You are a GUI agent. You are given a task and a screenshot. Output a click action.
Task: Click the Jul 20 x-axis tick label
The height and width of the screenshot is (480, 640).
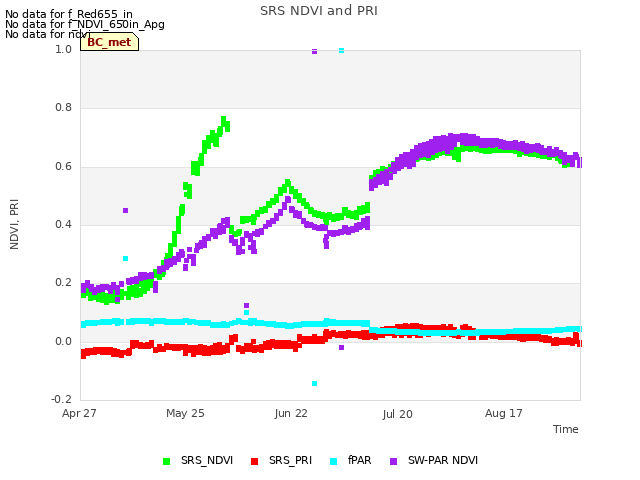(398, 414)
